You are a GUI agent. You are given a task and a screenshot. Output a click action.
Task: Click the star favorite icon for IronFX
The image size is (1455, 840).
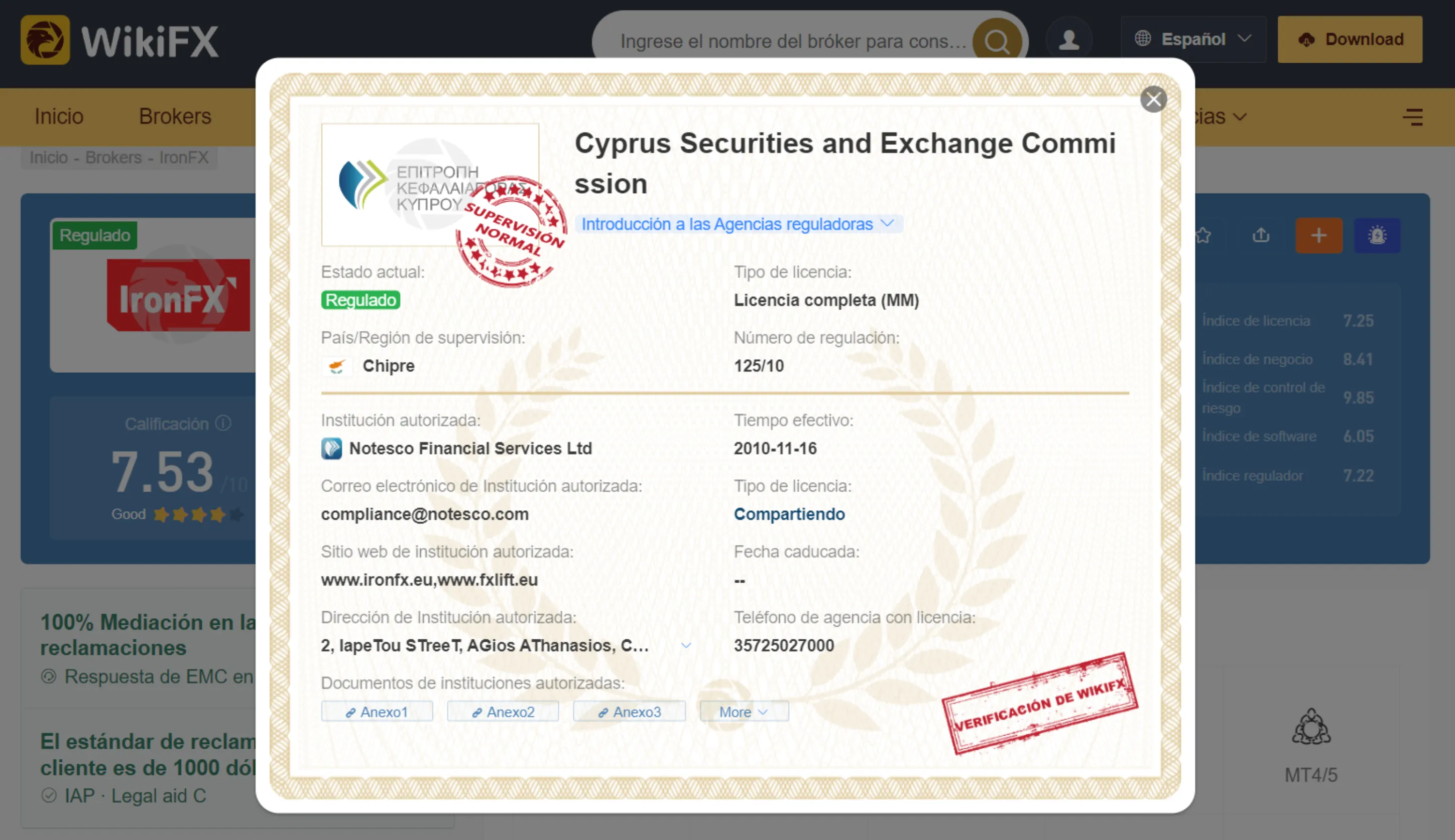click(x=1203, y=235)
